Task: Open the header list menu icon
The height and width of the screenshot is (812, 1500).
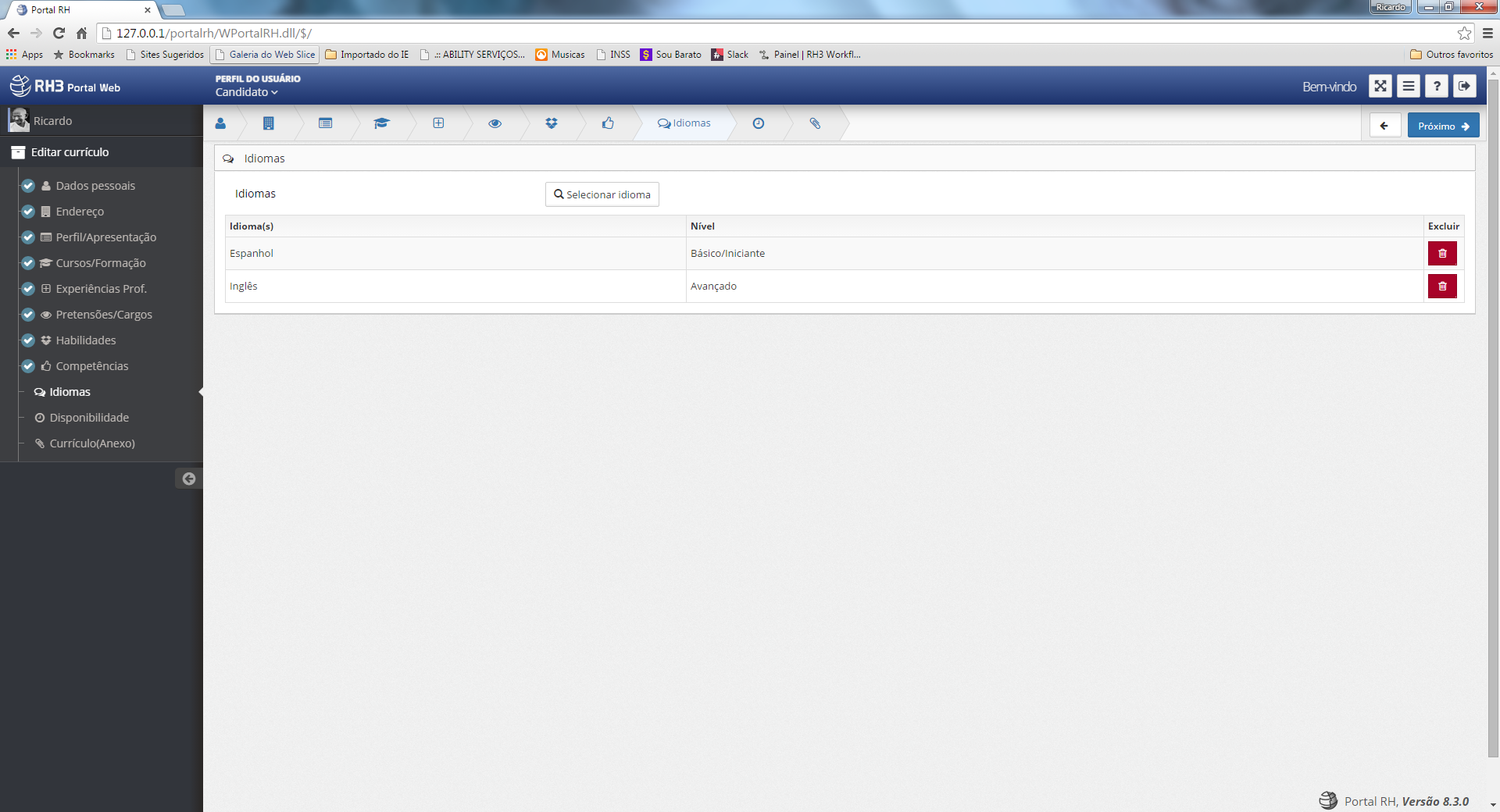Action: pos(1409,87)
